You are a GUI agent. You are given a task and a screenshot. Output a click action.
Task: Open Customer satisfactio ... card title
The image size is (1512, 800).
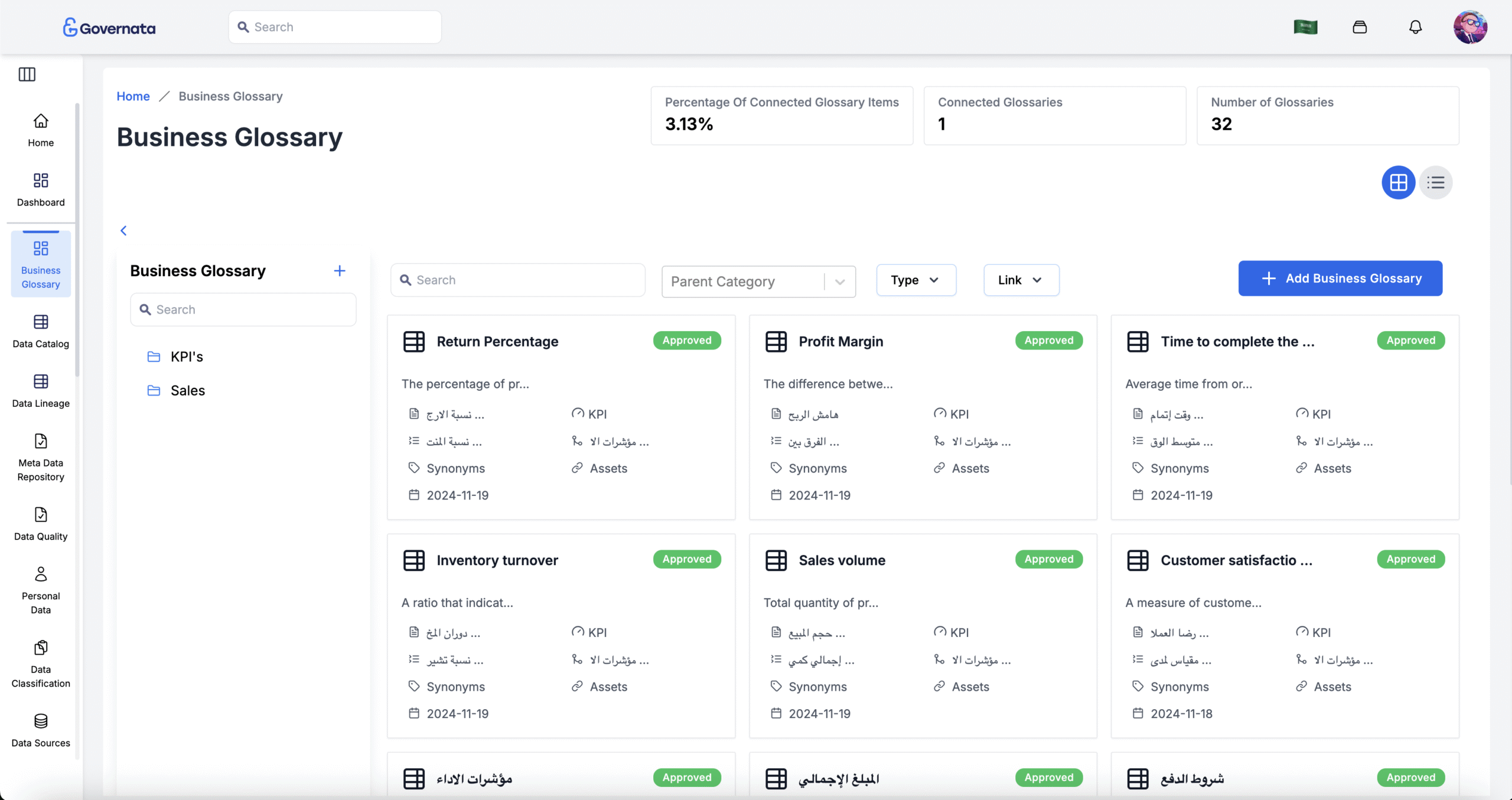pyautogui.click(x=1236, y=560)
